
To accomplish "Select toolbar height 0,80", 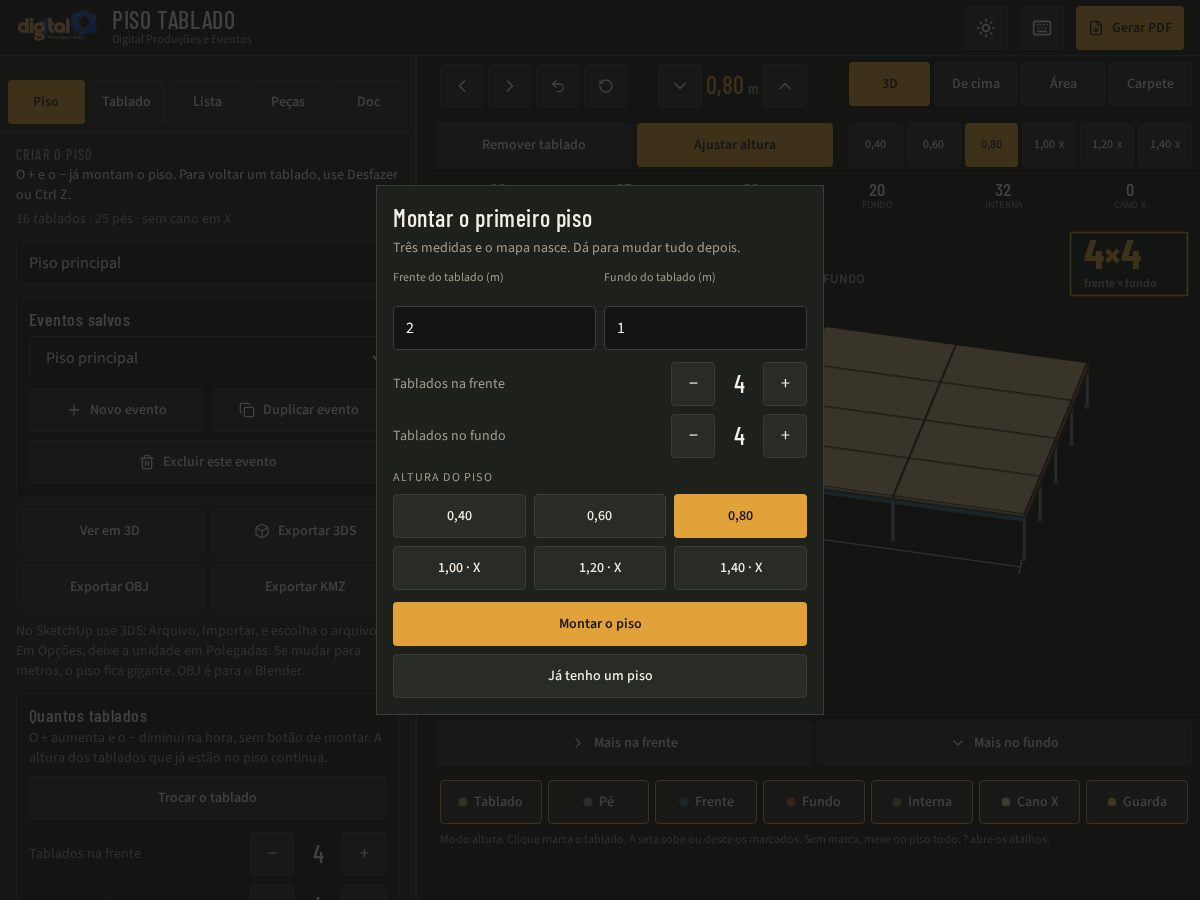I will (991, 145).
